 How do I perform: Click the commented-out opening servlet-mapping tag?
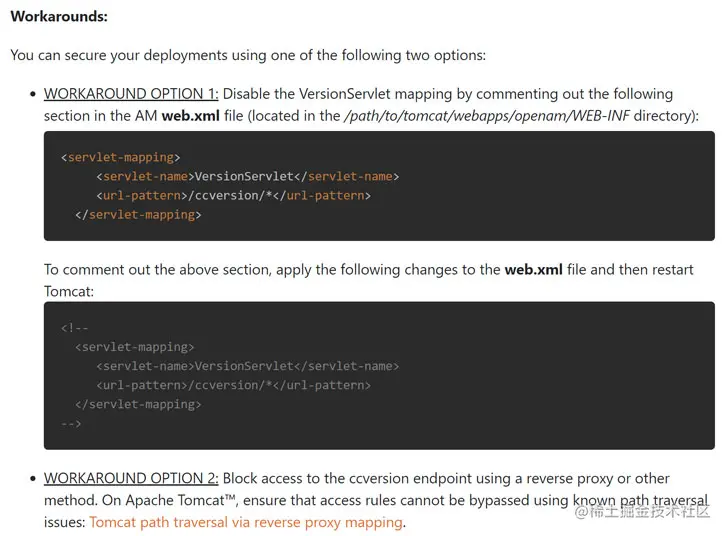coord(134,347)
